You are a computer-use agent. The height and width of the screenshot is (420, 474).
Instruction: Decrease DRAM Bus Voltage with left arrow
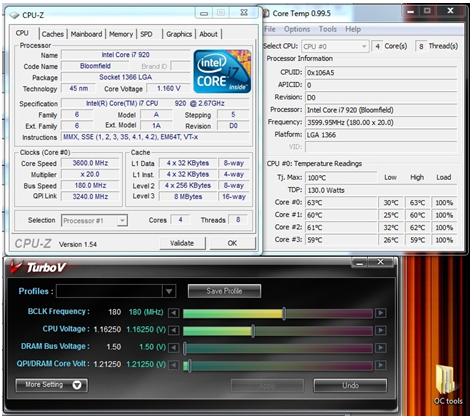click(x=173, y=348)
